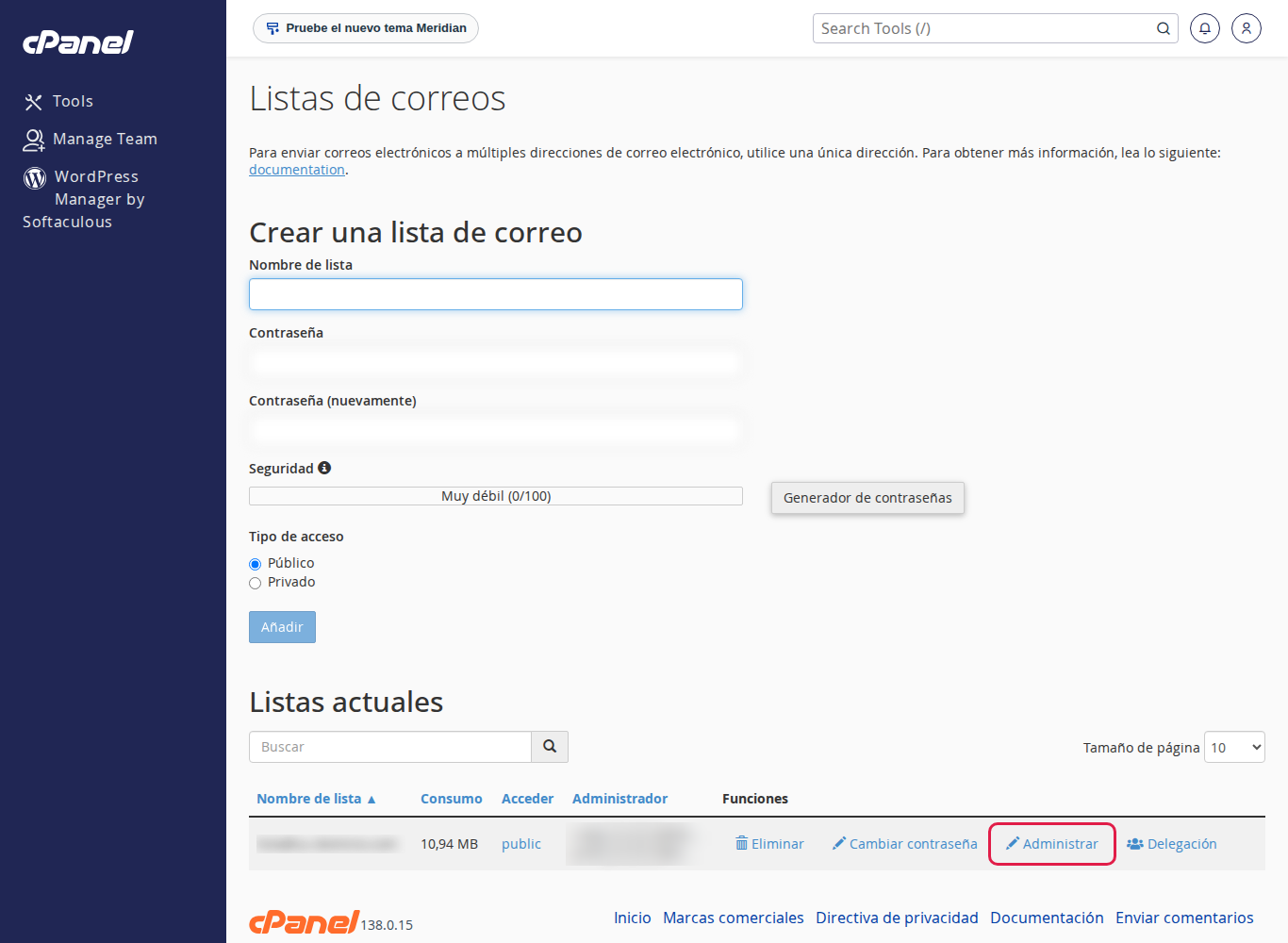Click Documentación footer link
Screen dimensions: 1288x943
click(1047, 918)
